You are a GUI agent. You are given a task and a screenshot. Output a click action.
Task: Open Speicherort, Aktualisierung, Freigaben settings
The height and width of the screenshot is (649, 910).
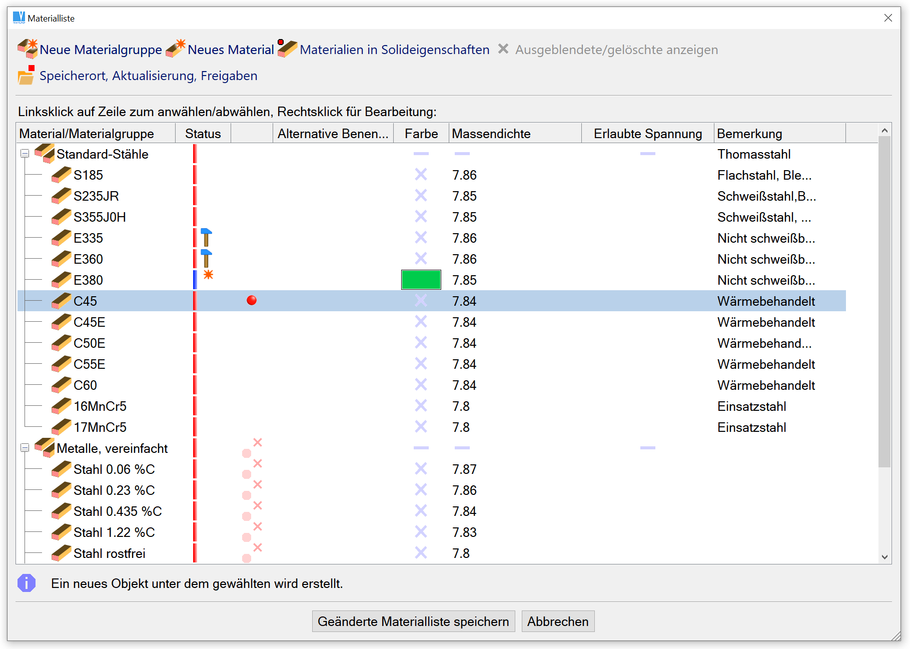[x=27, y=75]
